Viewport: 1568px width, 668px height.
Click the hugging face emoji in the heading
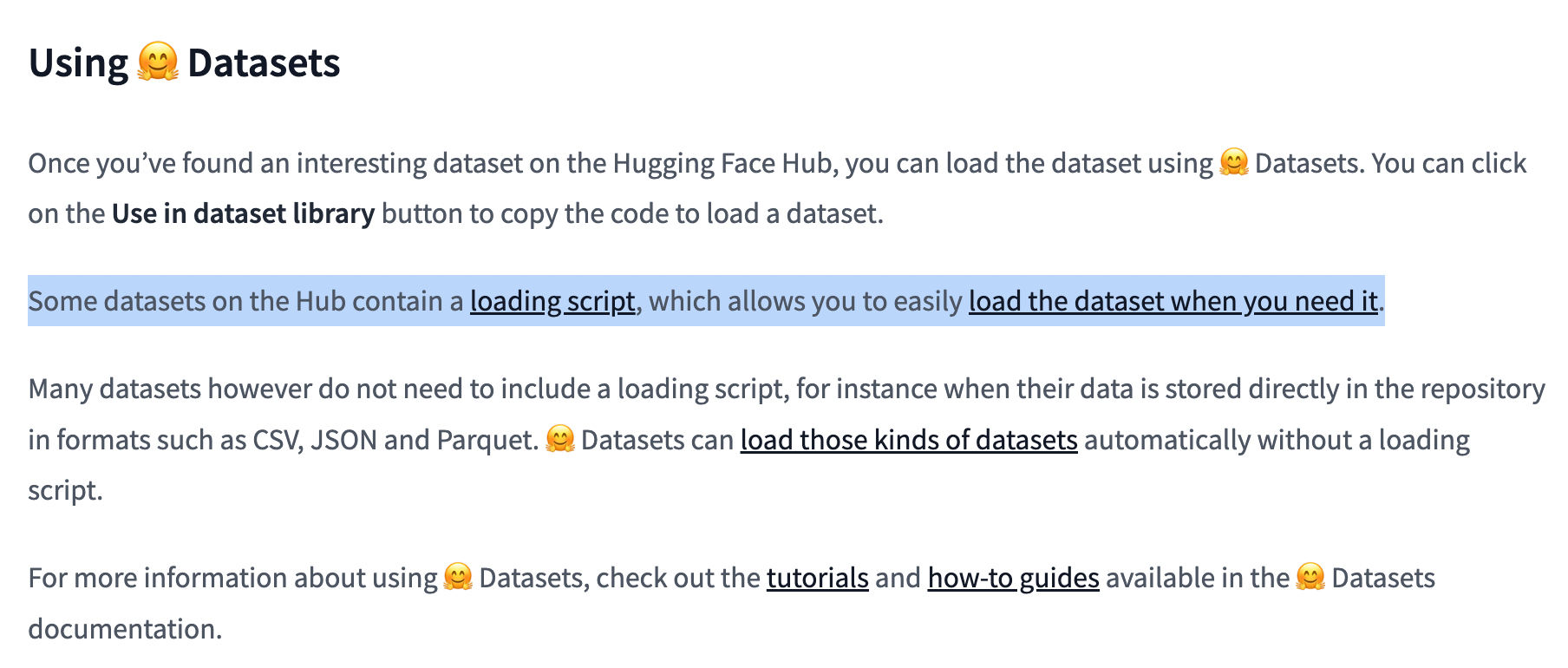(158, 63)
